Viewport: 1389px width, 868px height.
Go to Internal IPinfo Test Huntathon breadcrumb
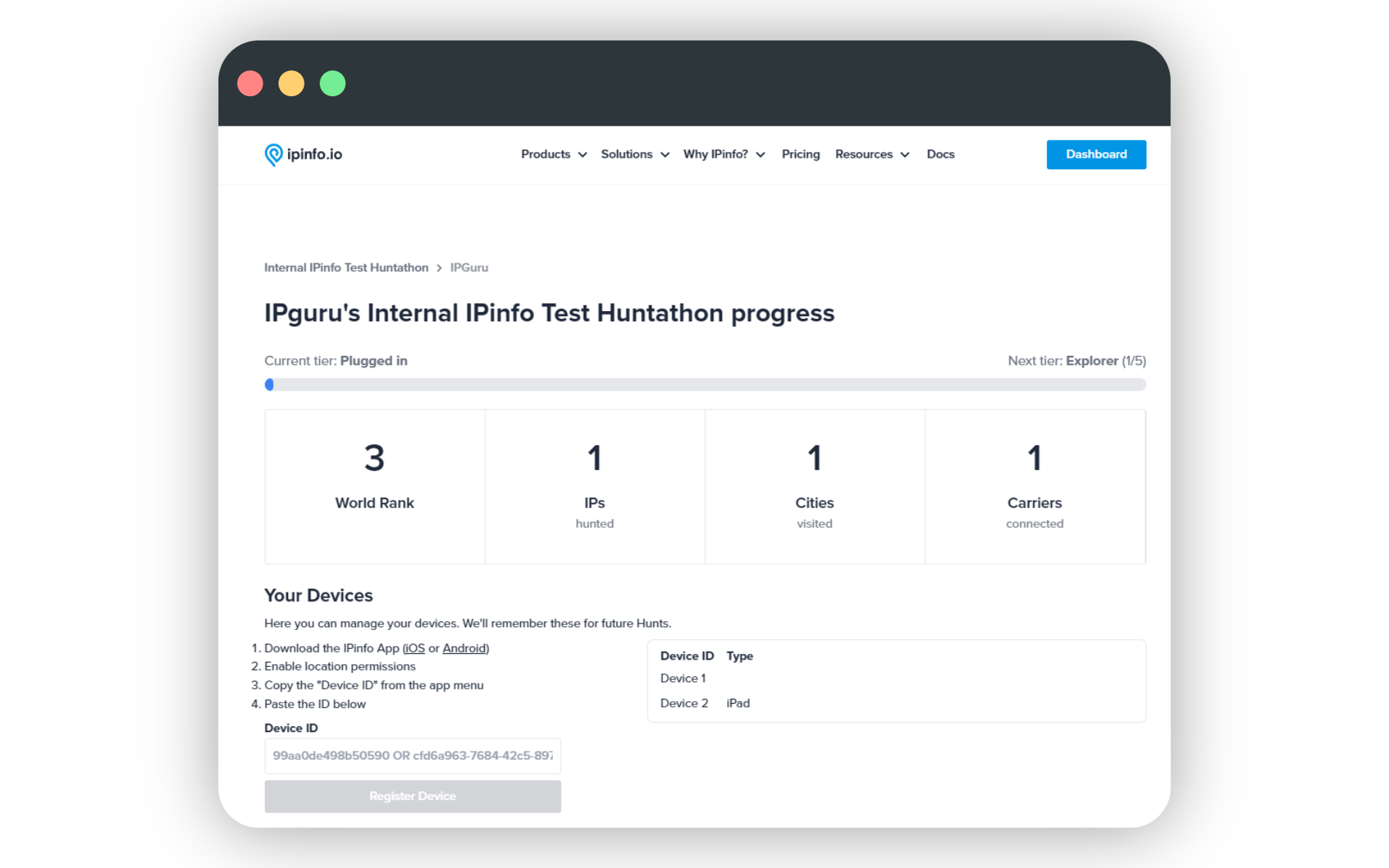(x=346, y=268)
